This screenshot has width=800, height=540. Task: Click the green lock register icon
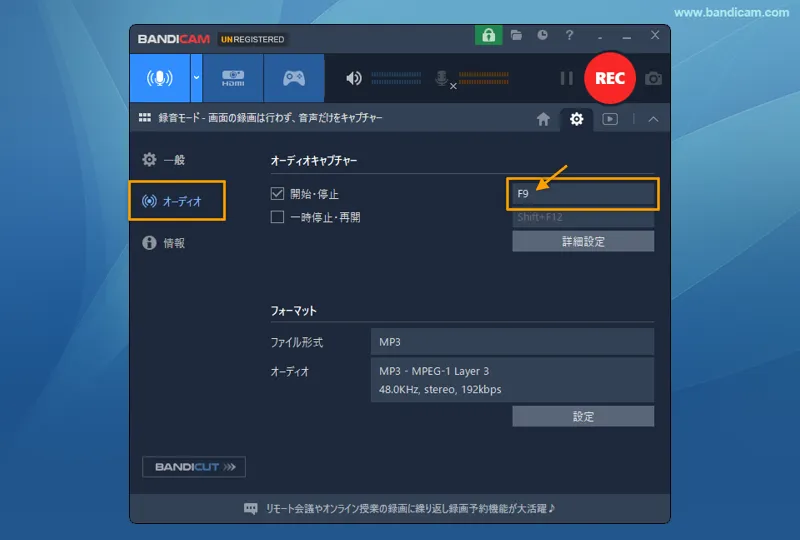coord(488,35)
